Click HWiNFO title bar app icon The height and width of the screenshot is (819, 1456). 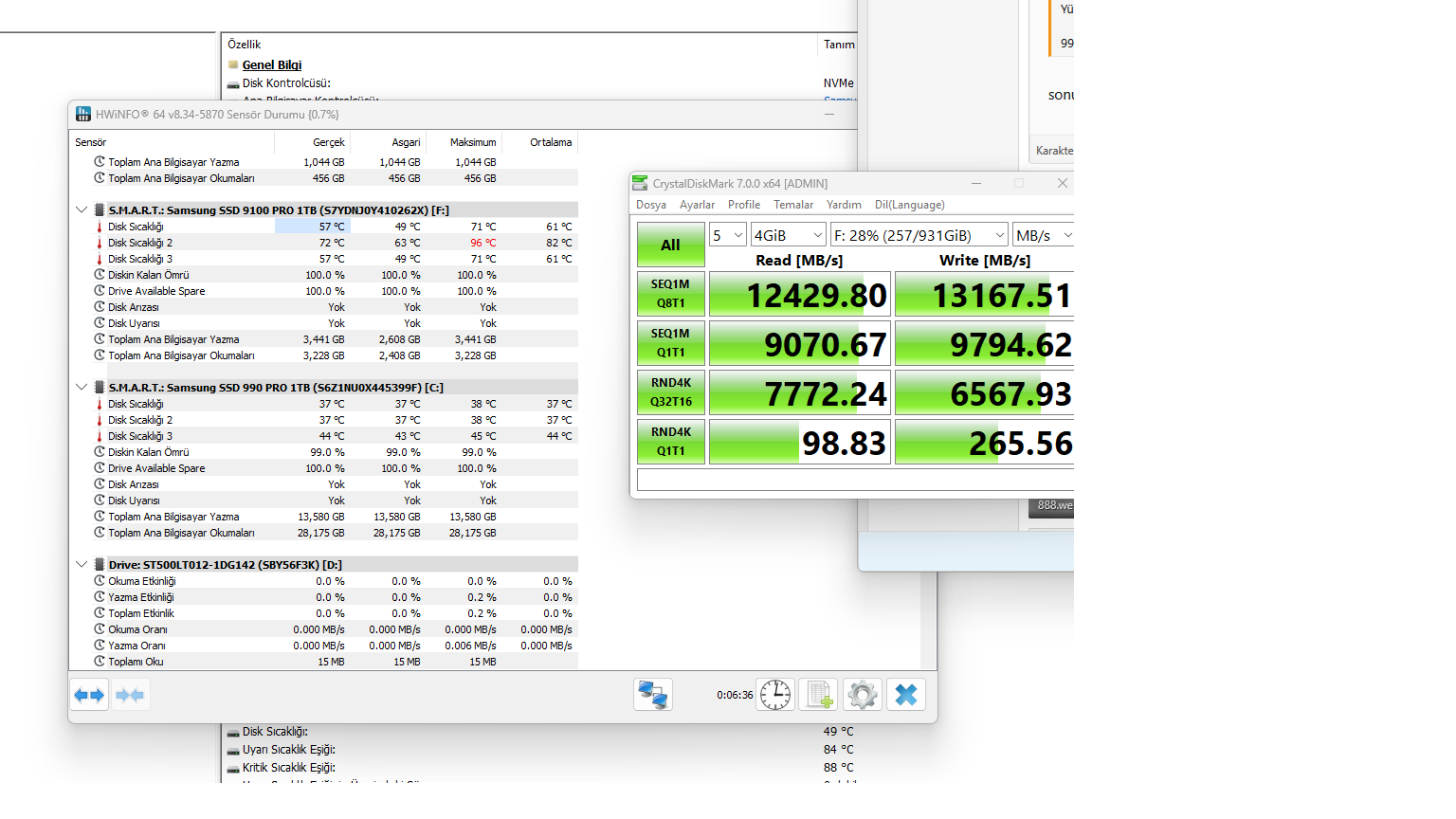point(83,115)
